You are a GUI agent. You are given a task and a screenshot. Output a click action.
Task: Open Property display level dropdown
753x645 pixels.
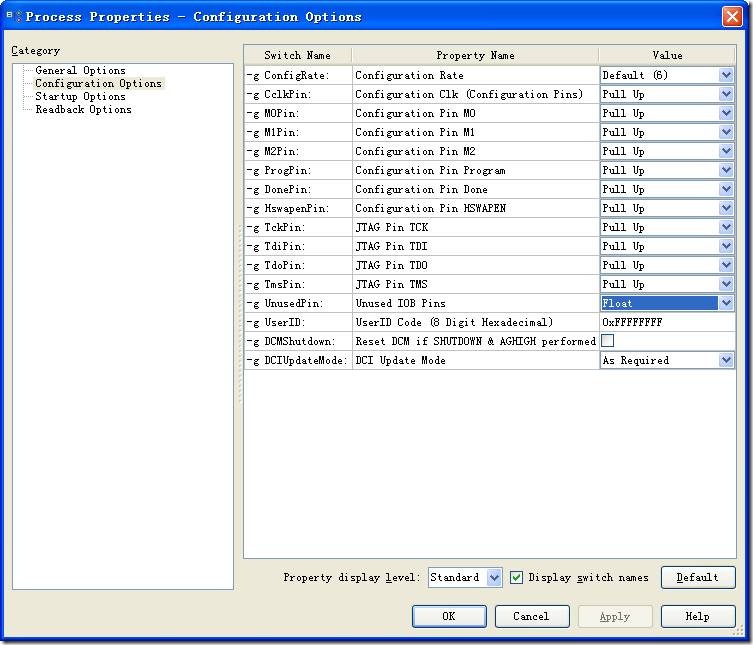[494, 577]
